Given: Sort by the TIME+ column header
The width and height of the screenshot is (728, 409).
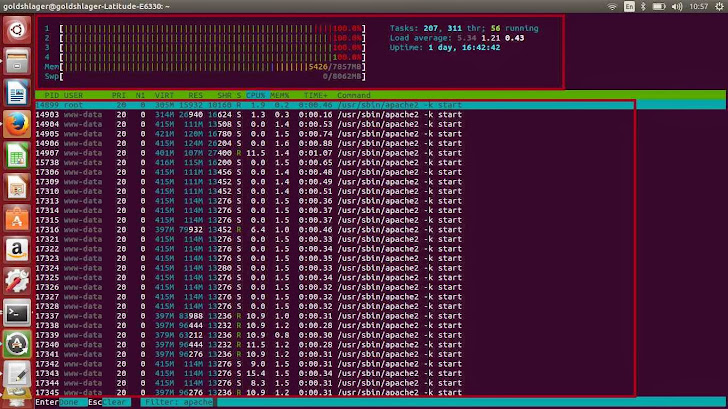Looking at the screenshot, I should (x=316, y=95).
